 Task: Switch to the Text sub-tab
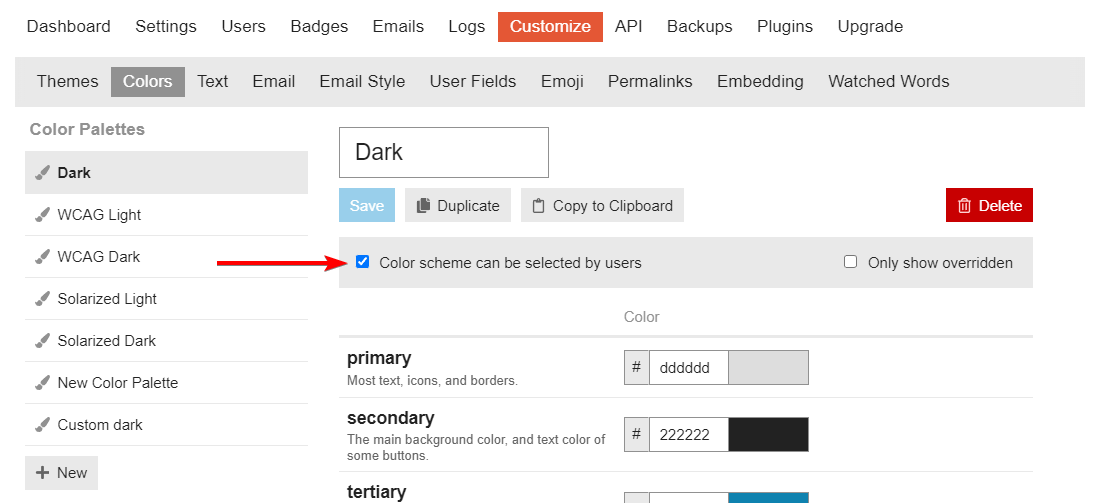click(213, 82)
